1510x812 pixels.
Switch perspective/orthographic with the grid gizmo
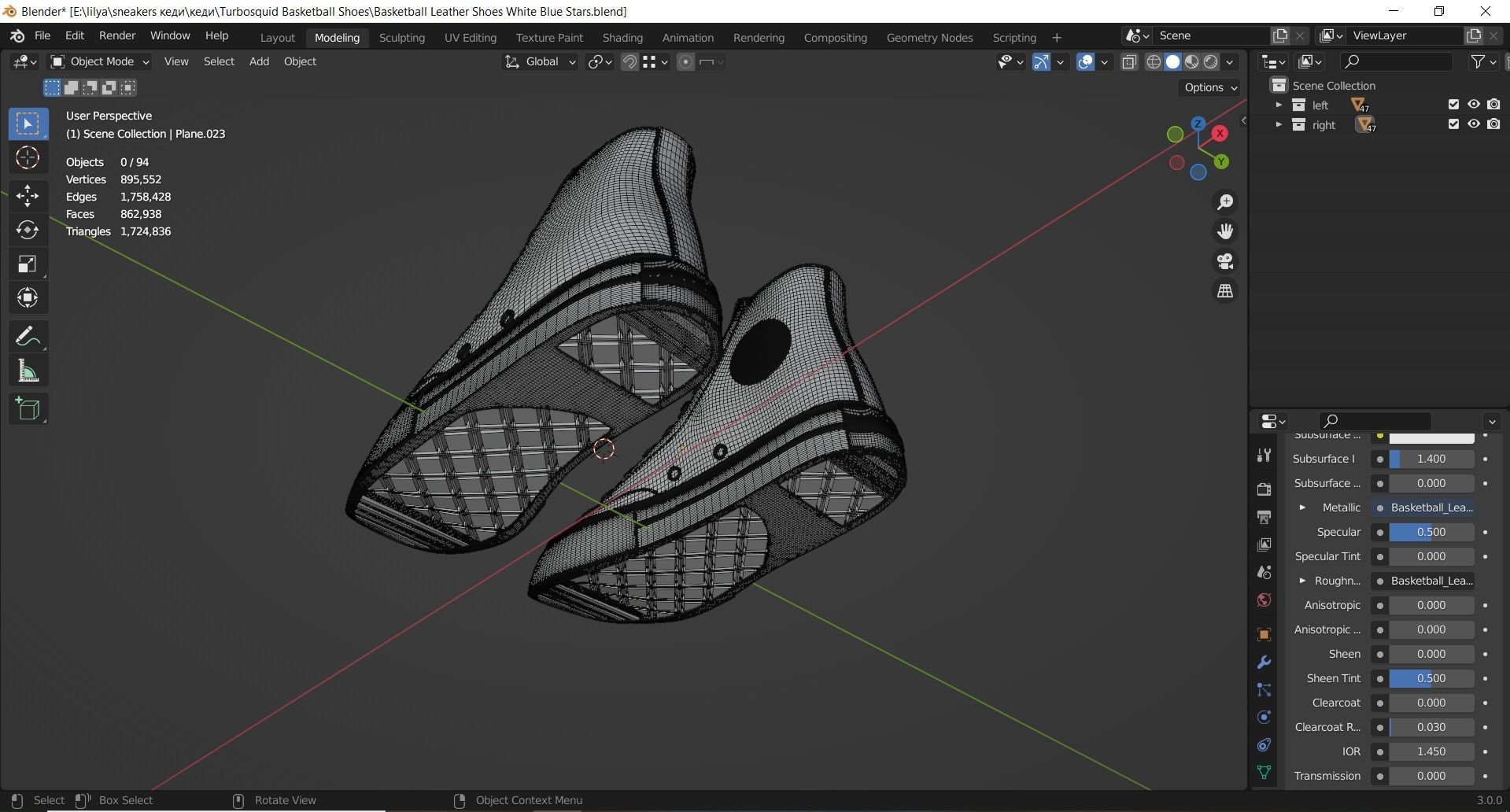(x=1225, y=291)
